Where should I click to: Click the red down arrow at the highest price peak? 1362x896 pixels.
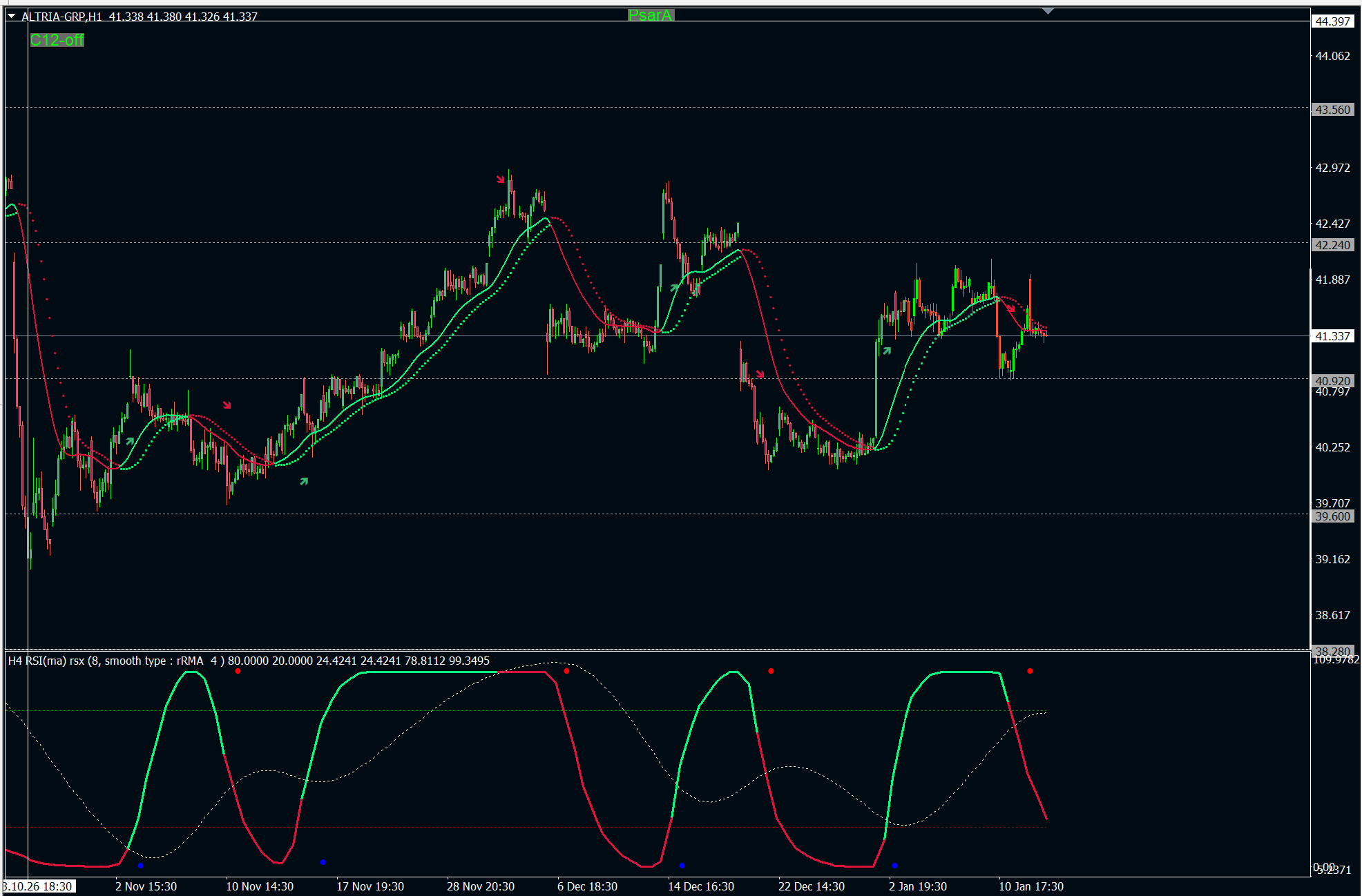point(500,179)
